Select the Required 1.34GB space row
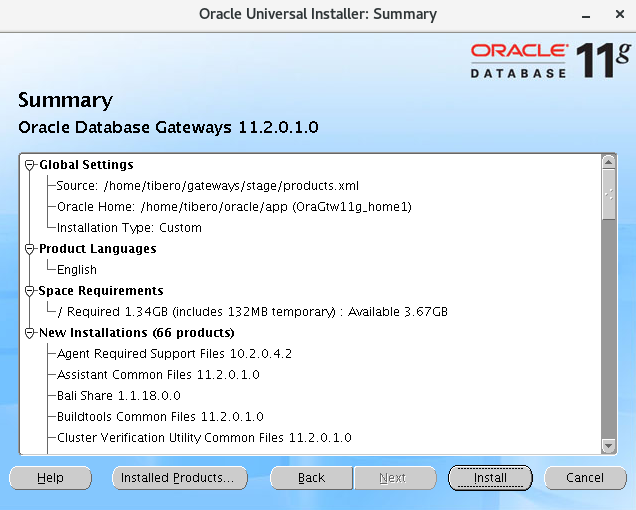Screen dimensions: 636x510 point(252,312)
